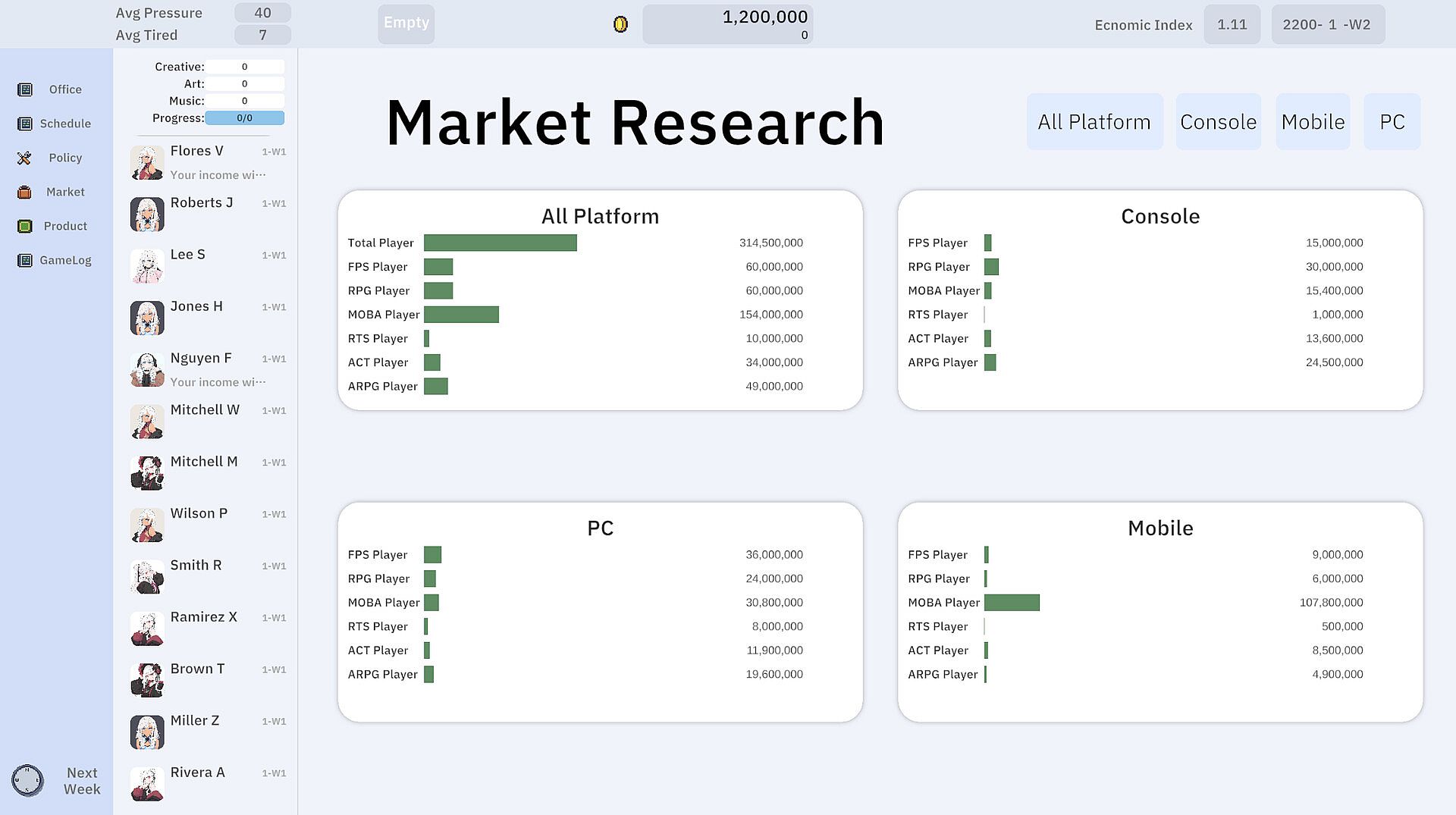Select the PC platform tab
Viewport: 1456px width, 815px height.
pyautogui.click(x=1392, y=122)
